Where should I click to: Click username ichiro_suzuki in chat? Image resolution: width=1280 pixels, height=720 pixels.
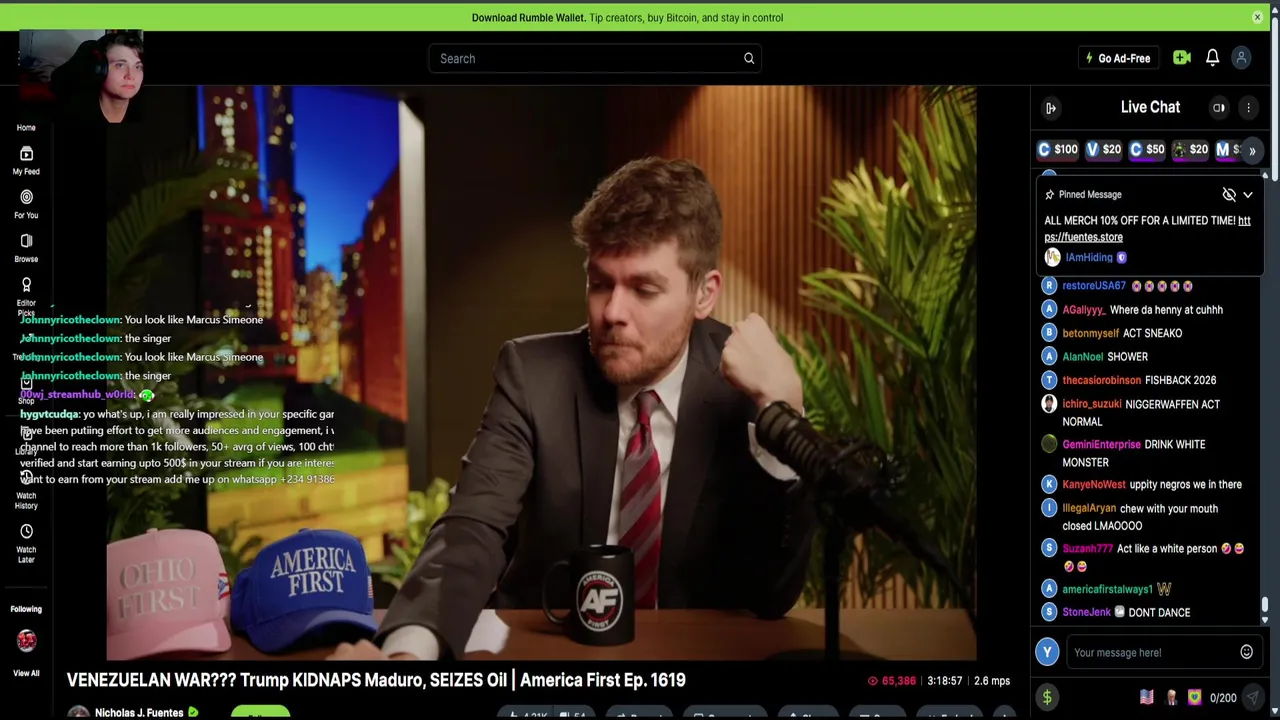(1091, 405)
